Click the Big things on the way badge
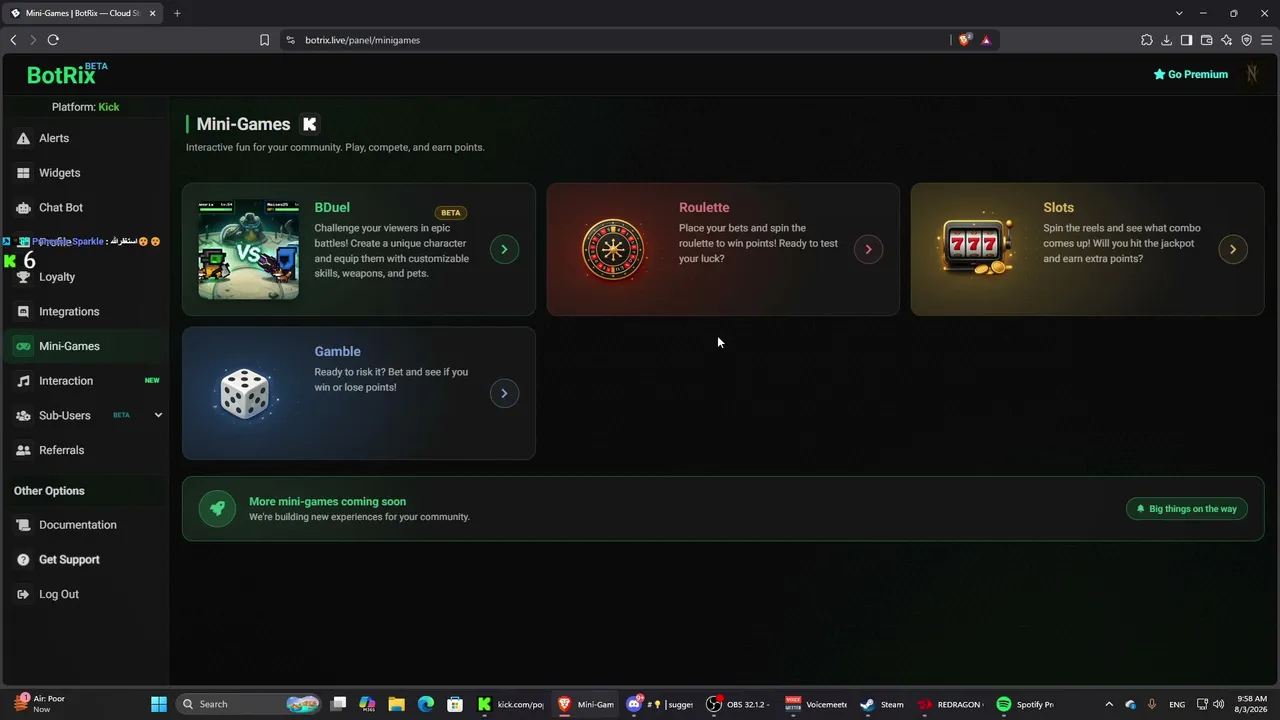The height and width of the screenshot is (720, 1280). [1187, 509]
